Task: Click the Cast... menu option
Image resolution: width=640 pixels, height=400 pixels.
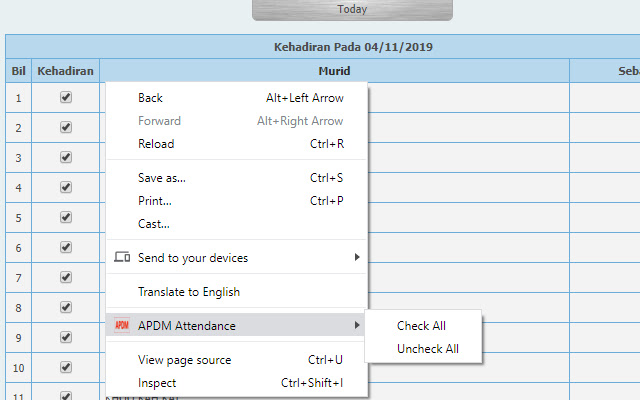Action: coord(154,224)
